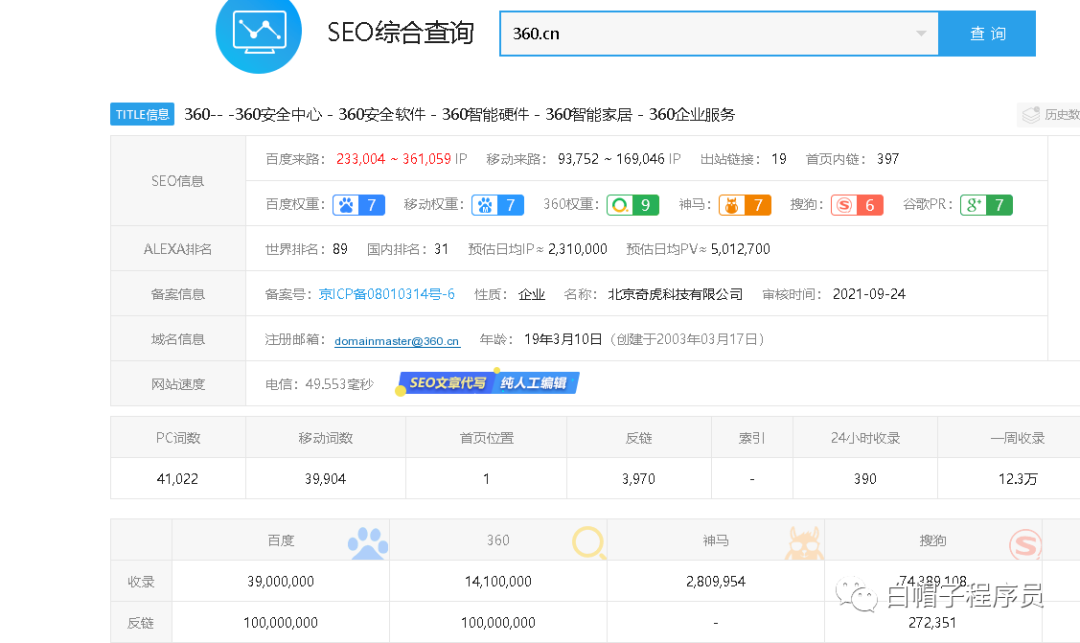
Task: Click the 百度 收录 value 39,000,000
Action: 280,581
